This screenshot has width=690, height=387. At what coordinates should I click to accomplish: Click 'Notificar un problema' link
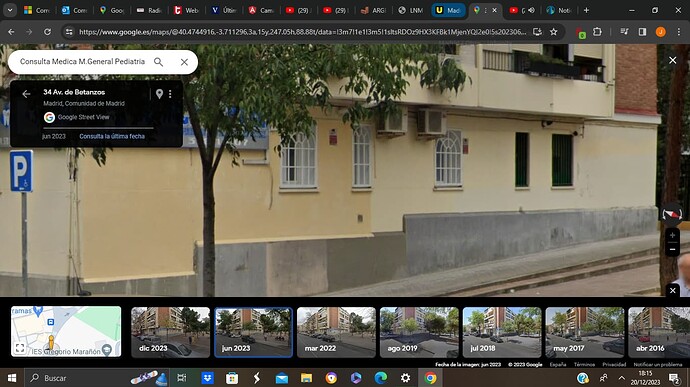(x=657, y=365)
